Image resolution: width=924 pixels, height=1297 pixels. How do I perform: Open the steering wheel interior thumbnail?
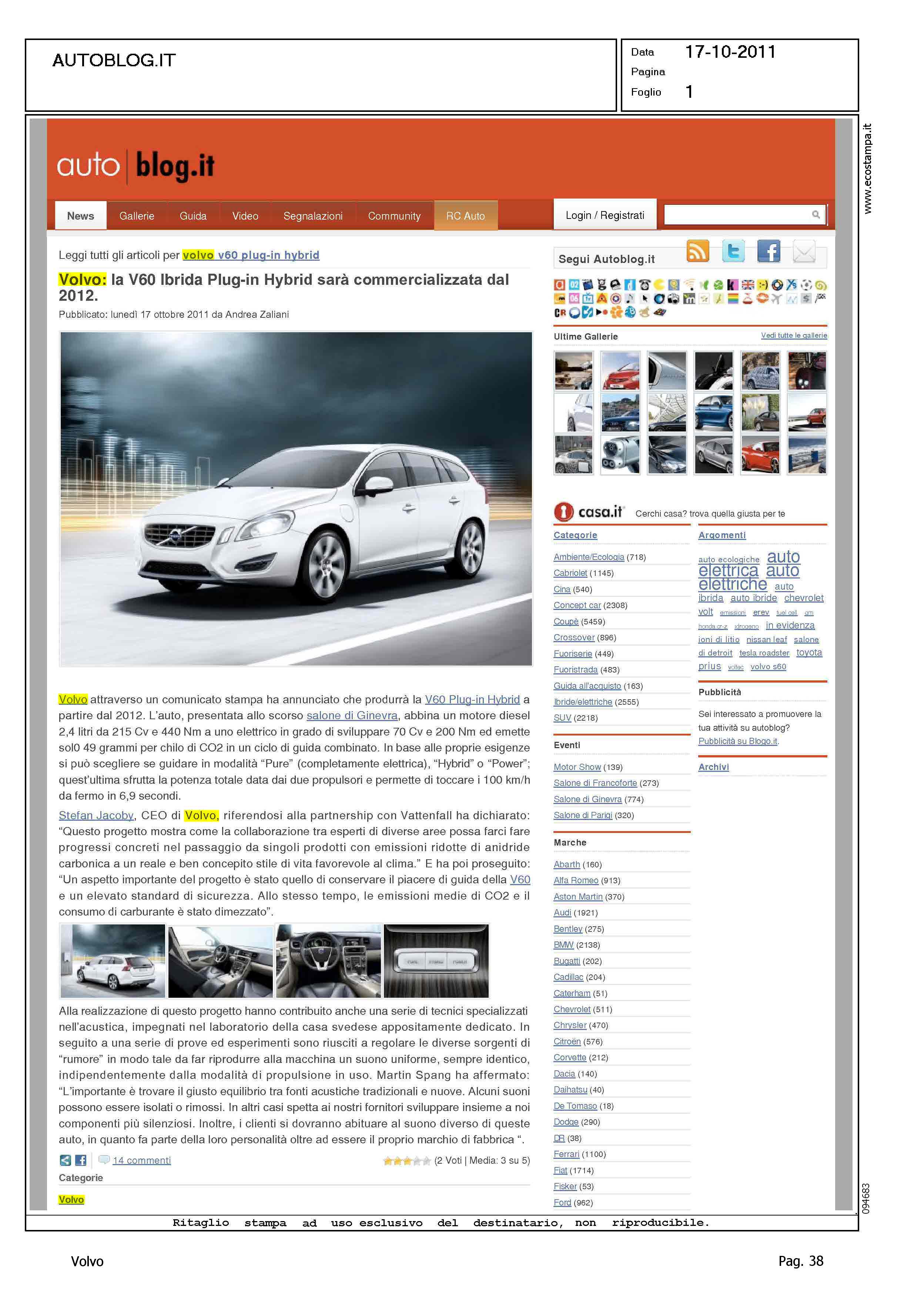point(328,961)
